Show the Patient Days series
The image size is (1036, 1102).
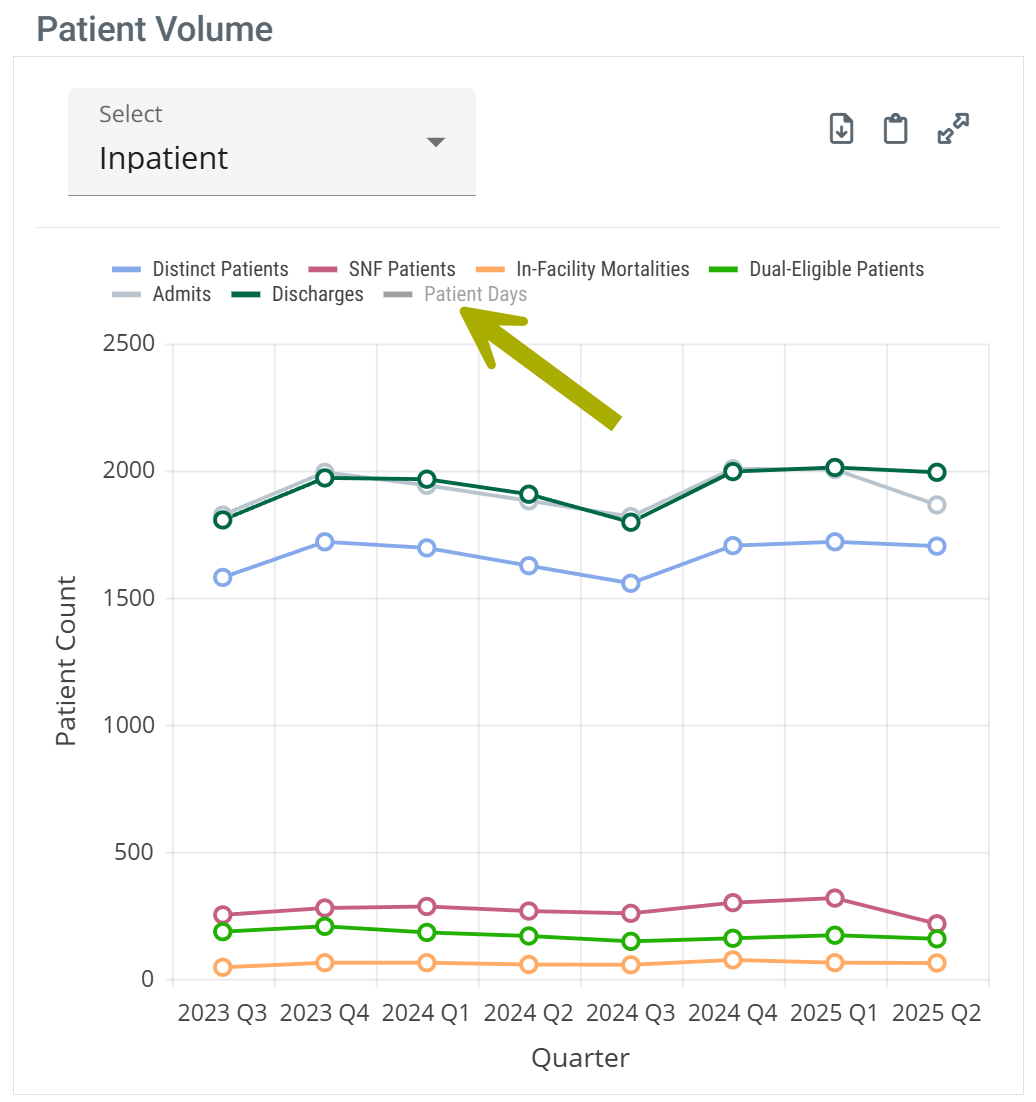coord(475,295)
